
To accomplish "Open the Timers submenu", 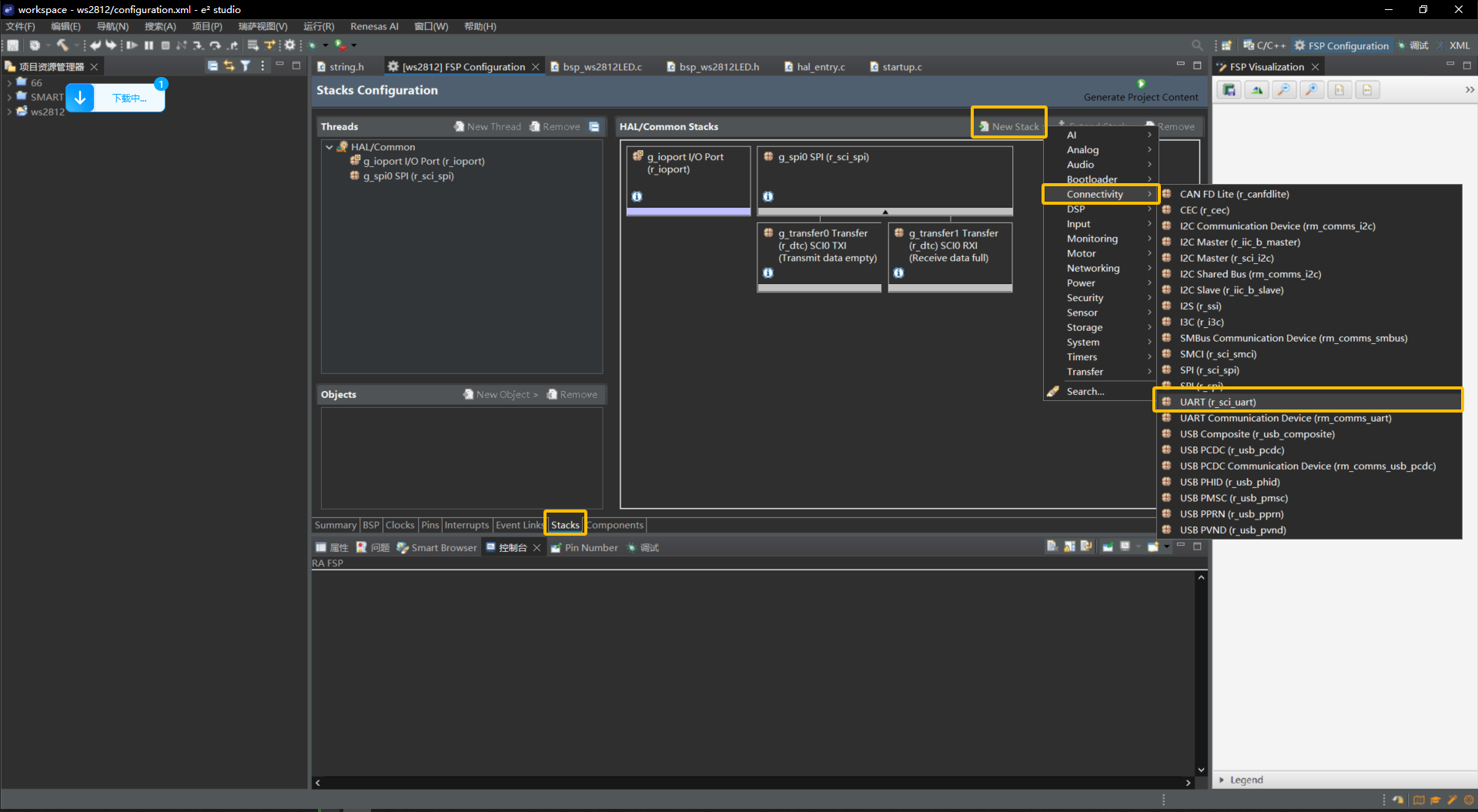I will [x=1101, y=357].
